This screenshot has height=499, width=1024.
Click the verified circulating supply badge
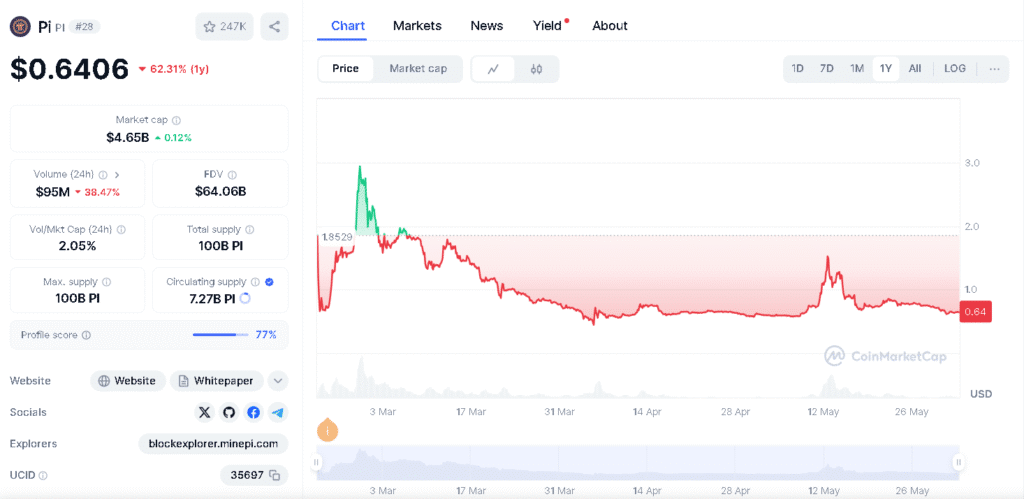269,282
